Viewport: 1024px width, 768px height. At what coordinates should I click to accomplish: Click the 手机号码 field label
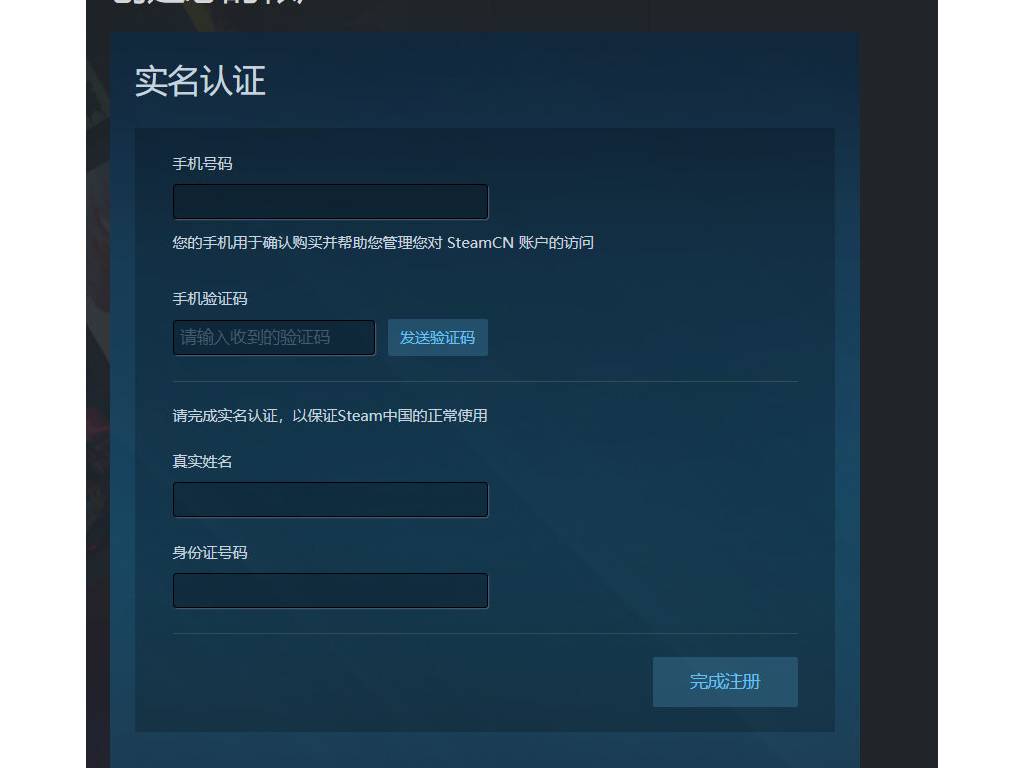click(x=202, y=164)
